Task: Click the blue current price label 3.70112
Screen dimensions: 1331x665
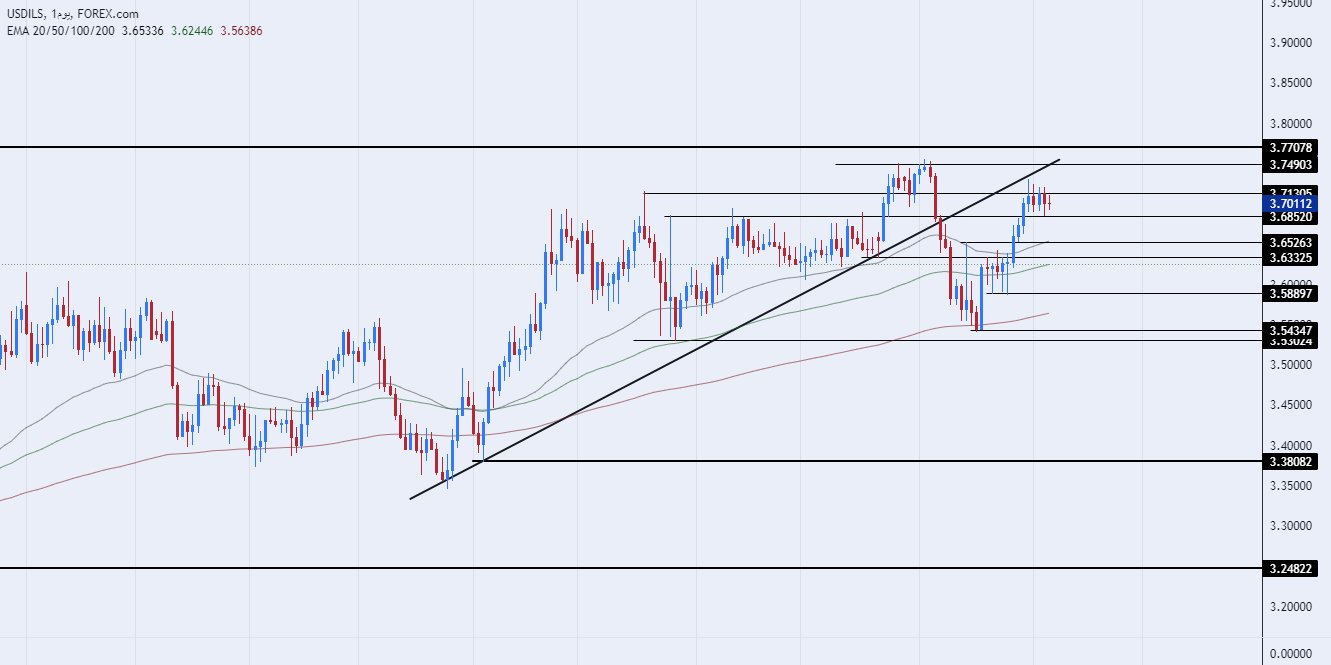Action: click(x=1292, y=204)
